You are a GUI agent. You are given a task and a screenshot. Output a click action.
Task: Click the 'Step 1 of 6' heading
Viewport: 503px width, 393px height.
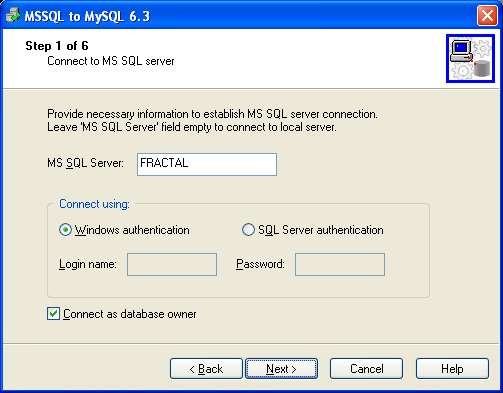pyautogui.click(x=57, y=46)
